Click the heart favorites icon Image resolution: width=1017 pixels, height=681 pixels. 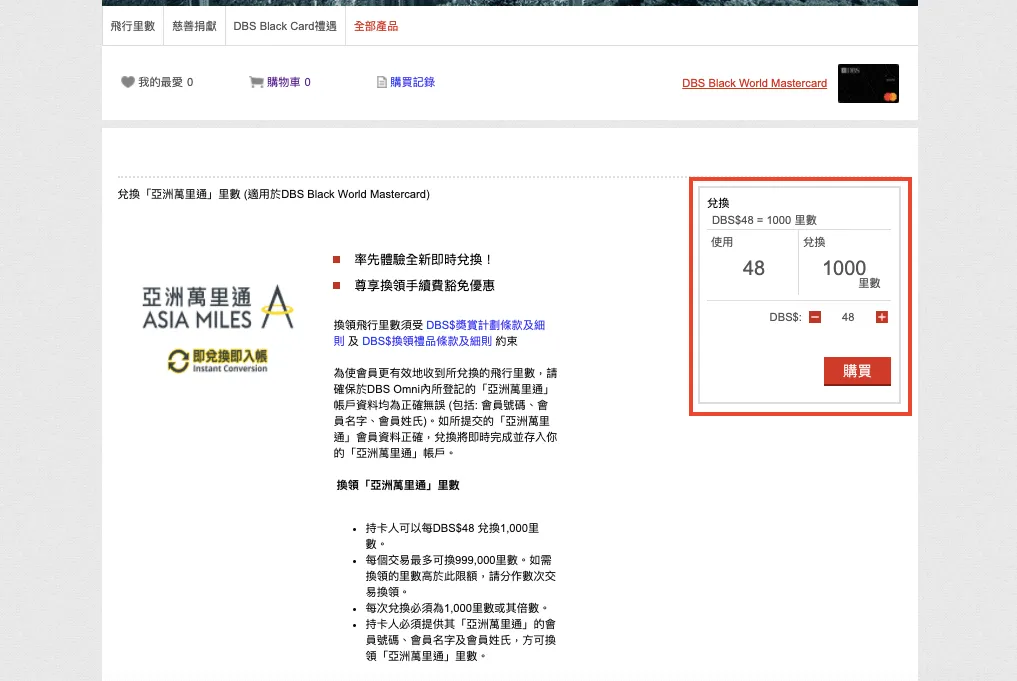tap(128, 82)
